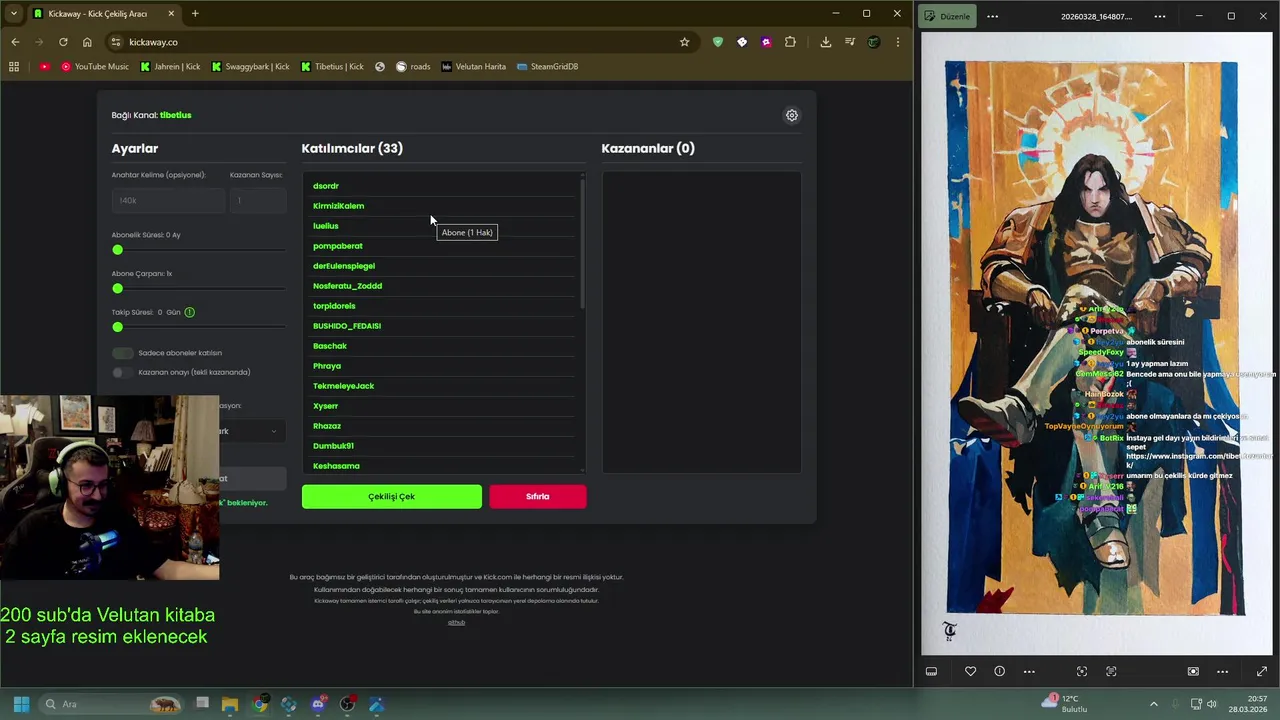Open the Swaggybark | Kick bookmark
This screenshot has height=720, width=1280.
point(250,67)
